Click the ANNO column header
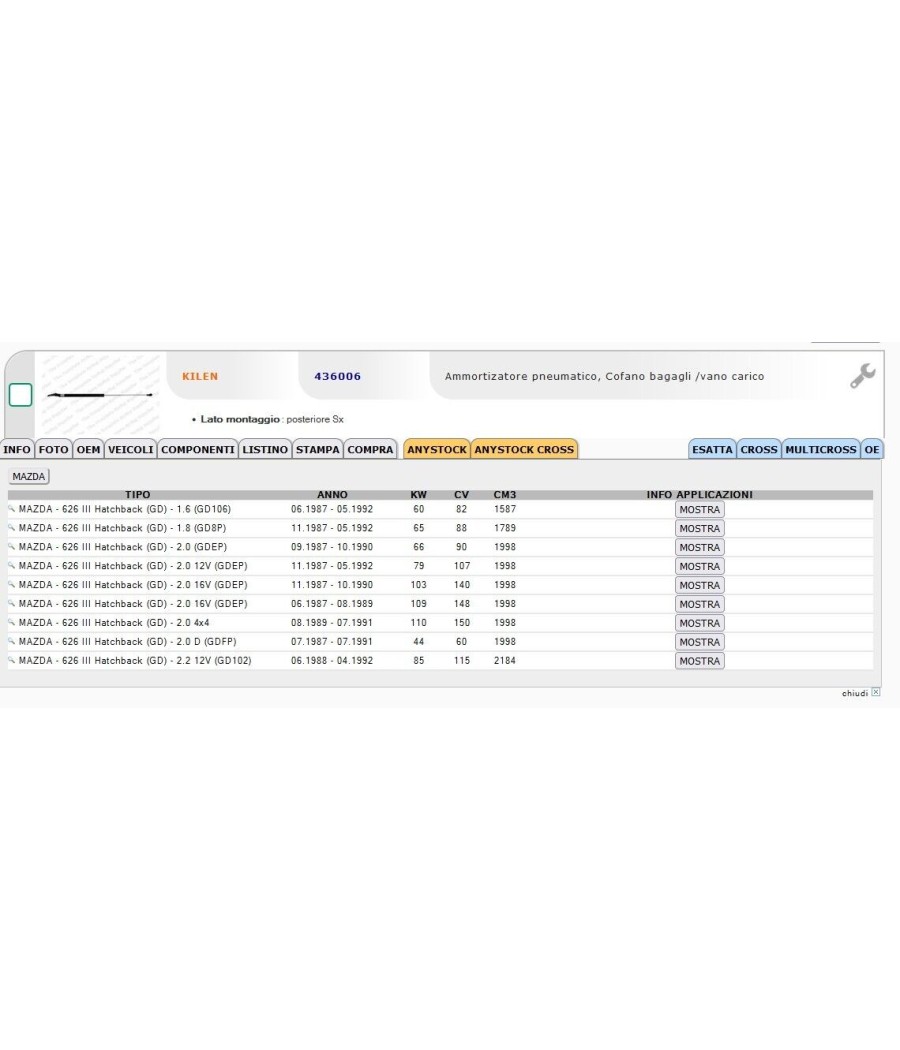900x1050 pixels. point(332,494)
